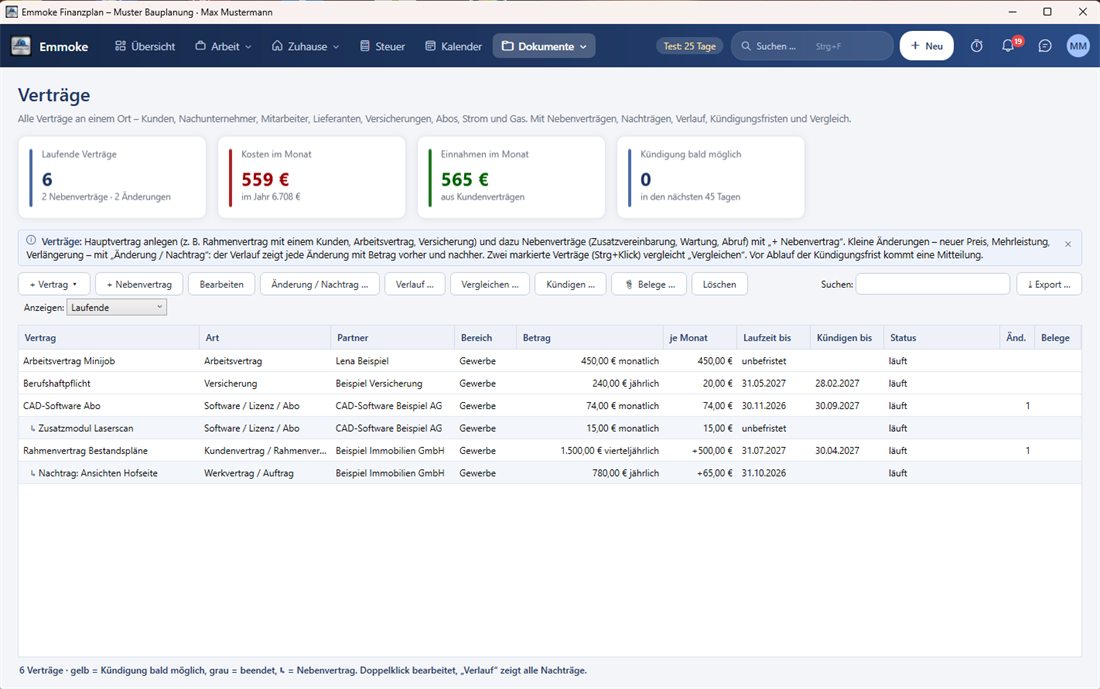1100x689 pixels.
Task: Select the Zusatzmodul Laserscan sub-contract
Action: [x=549, y=428]
